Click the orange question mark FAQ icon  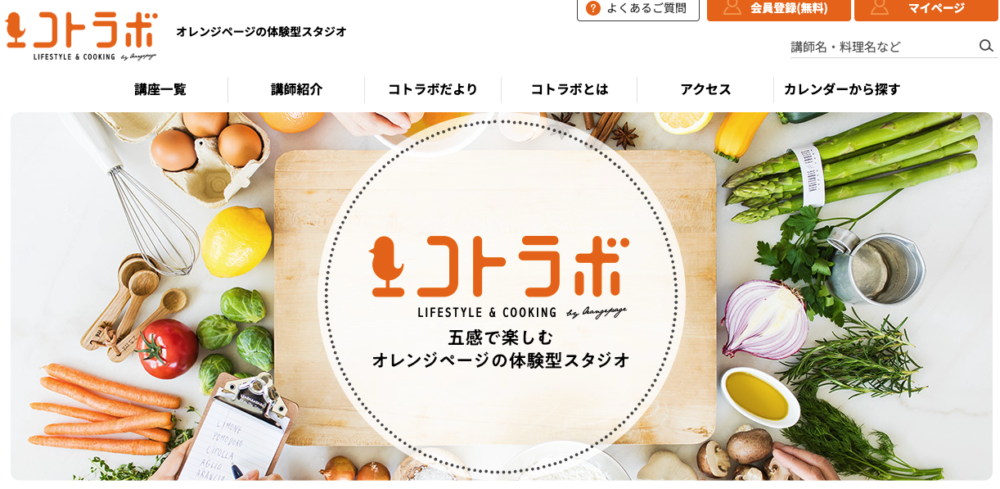tap(593, 8)
